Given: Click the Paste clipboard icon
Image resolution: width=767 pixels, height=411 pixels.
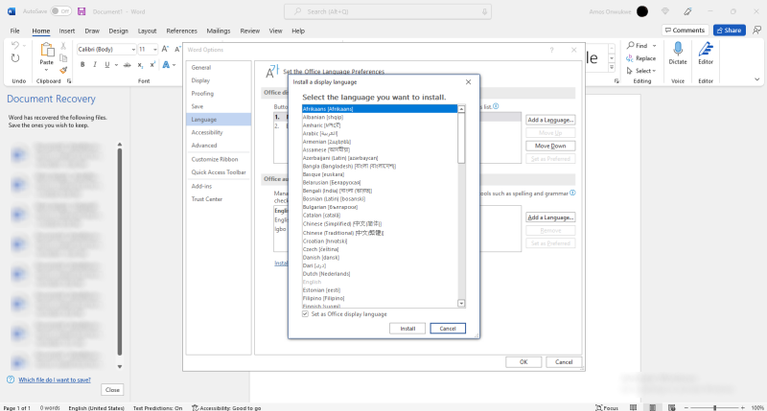Looking at the screenshot, I should [46, 50].
